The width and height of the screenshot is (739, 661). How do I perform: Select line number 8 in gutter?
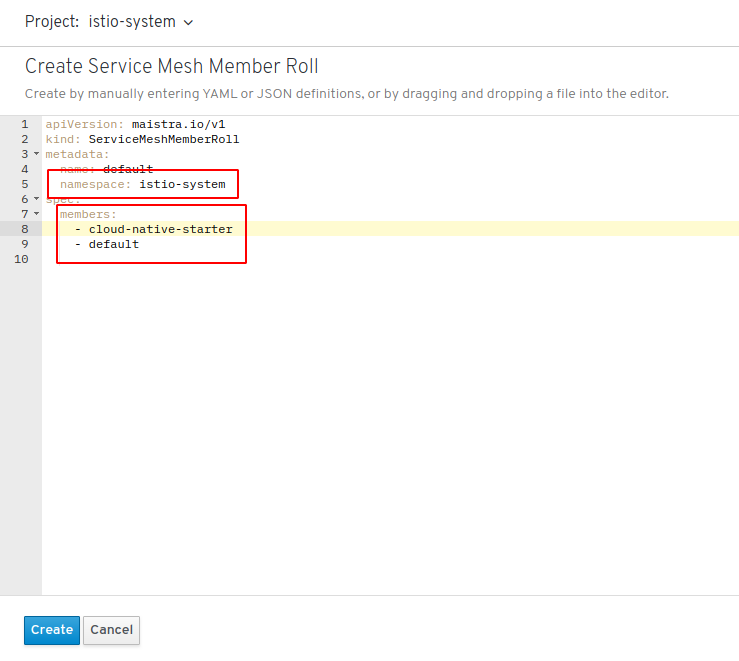[x=25, y=229]
